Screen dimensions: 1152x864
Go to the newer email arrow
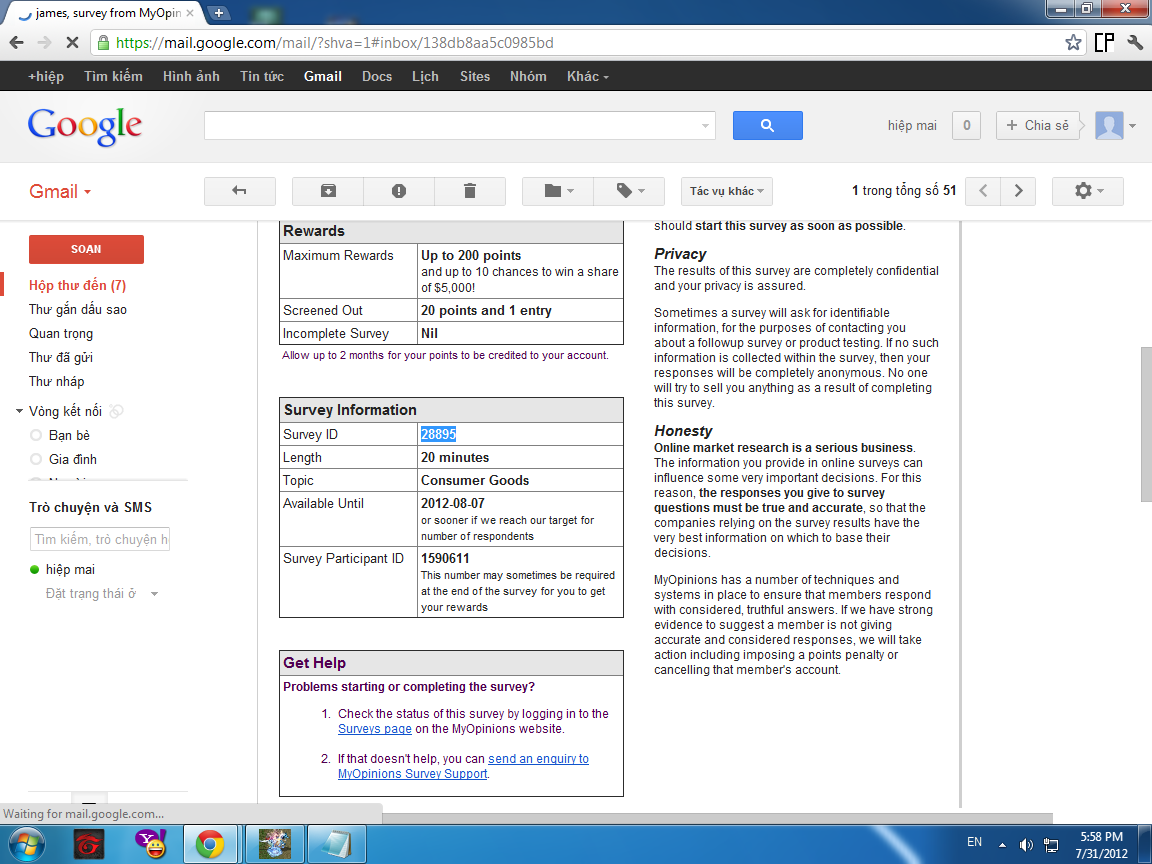[x=983, y=191]
